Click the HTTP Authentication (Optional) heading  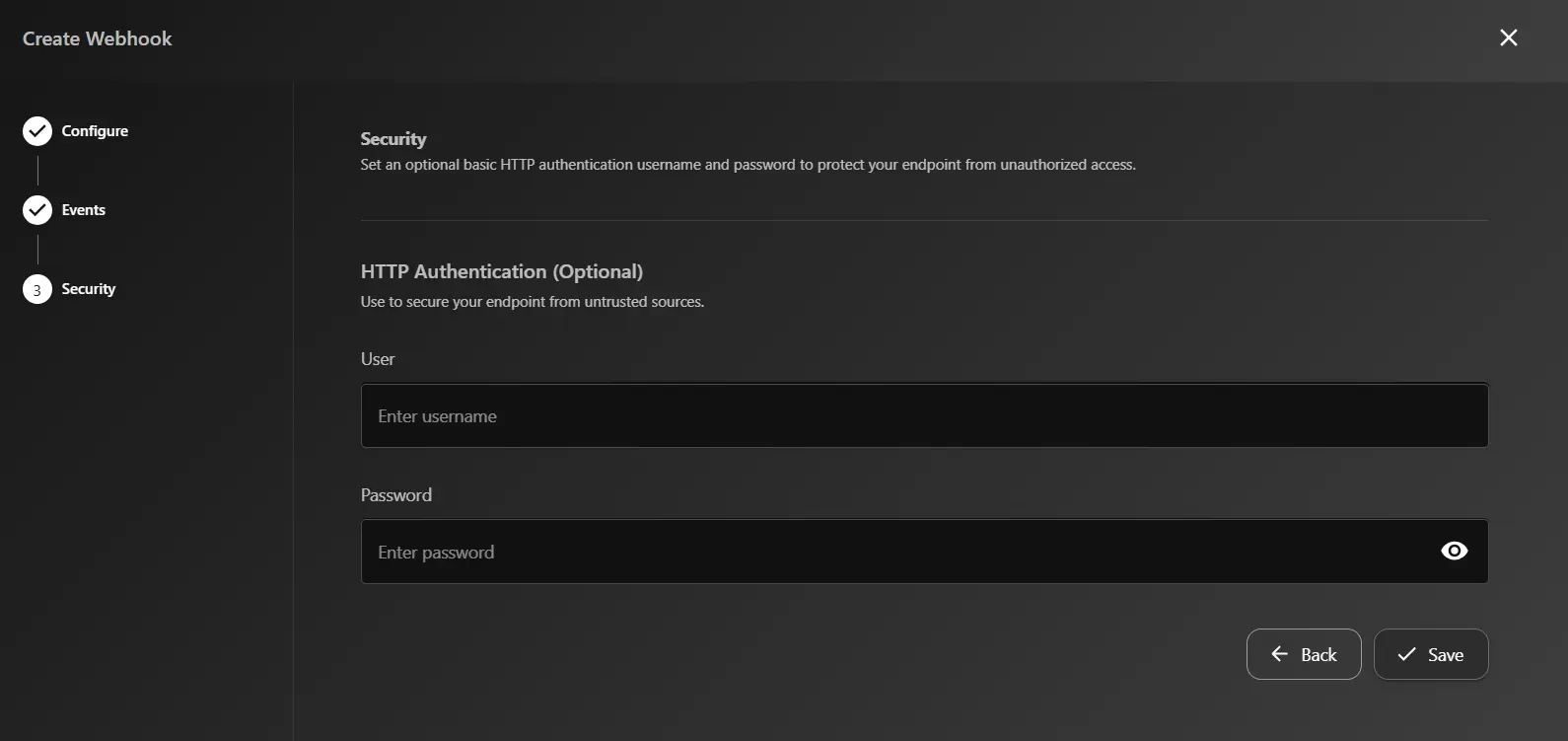coord(501,270)
